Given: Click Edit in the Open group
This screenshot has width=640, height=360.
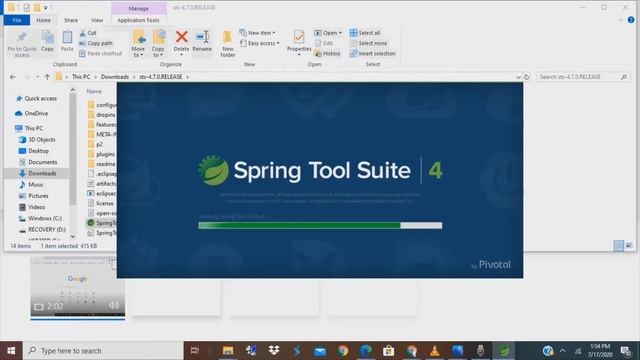Looking at the screenshot, I should (324, 43).
